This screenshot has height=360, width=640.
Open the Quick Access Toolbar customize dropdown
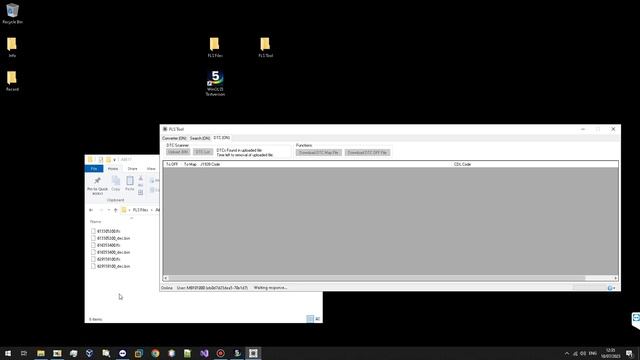[x=115, y=160]
